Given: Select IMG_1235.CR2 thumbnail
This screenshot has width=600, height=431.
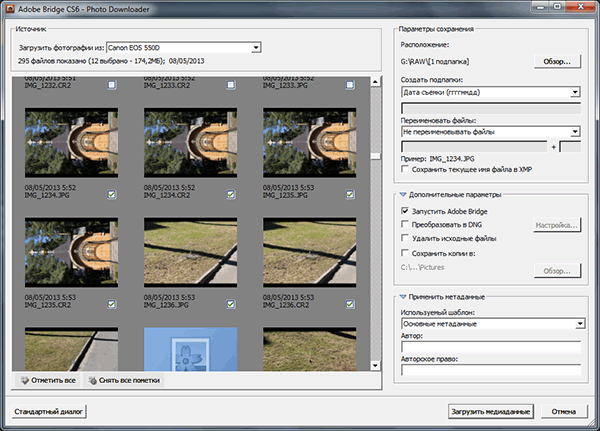Looking at the screenshot, I should point(72,253).
